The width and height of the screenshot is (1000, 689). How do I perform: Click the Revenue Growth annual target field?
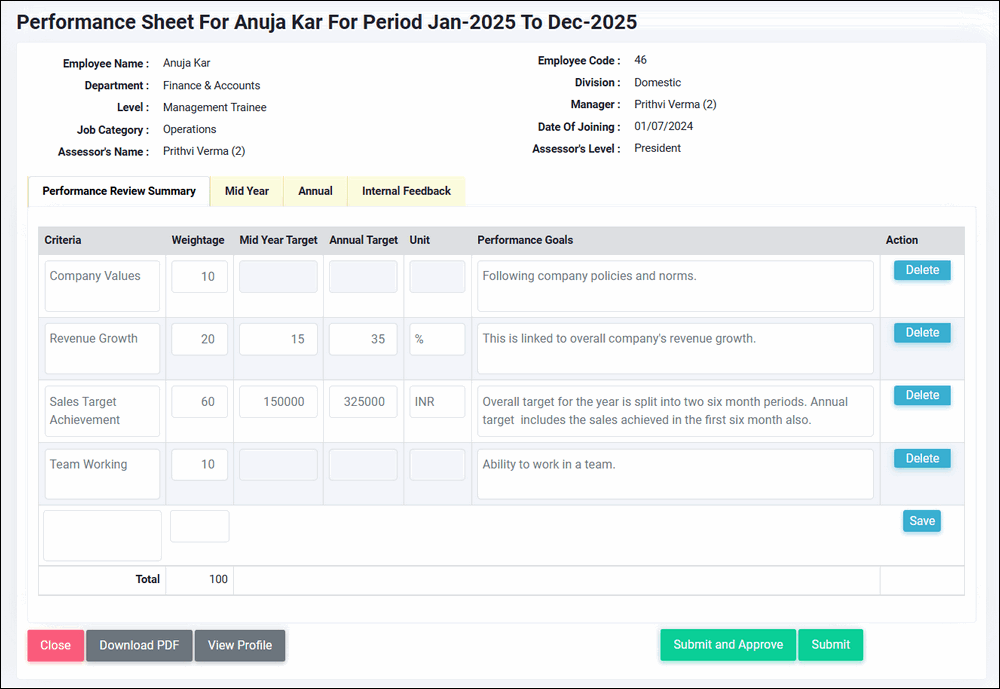363,339
